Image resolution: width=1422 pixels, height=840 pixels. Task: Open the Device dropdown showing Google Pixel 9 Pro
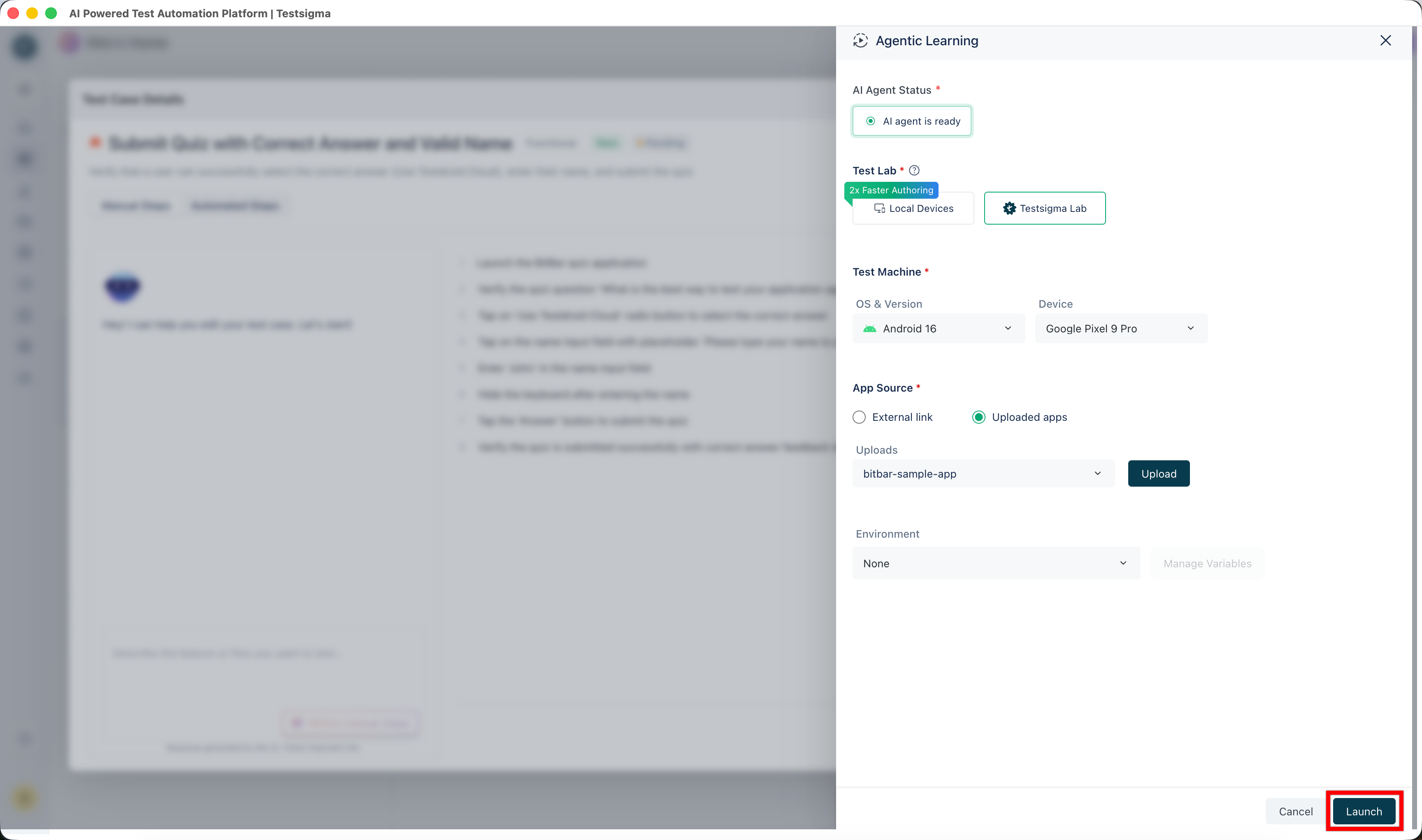tap(1121, 328)
